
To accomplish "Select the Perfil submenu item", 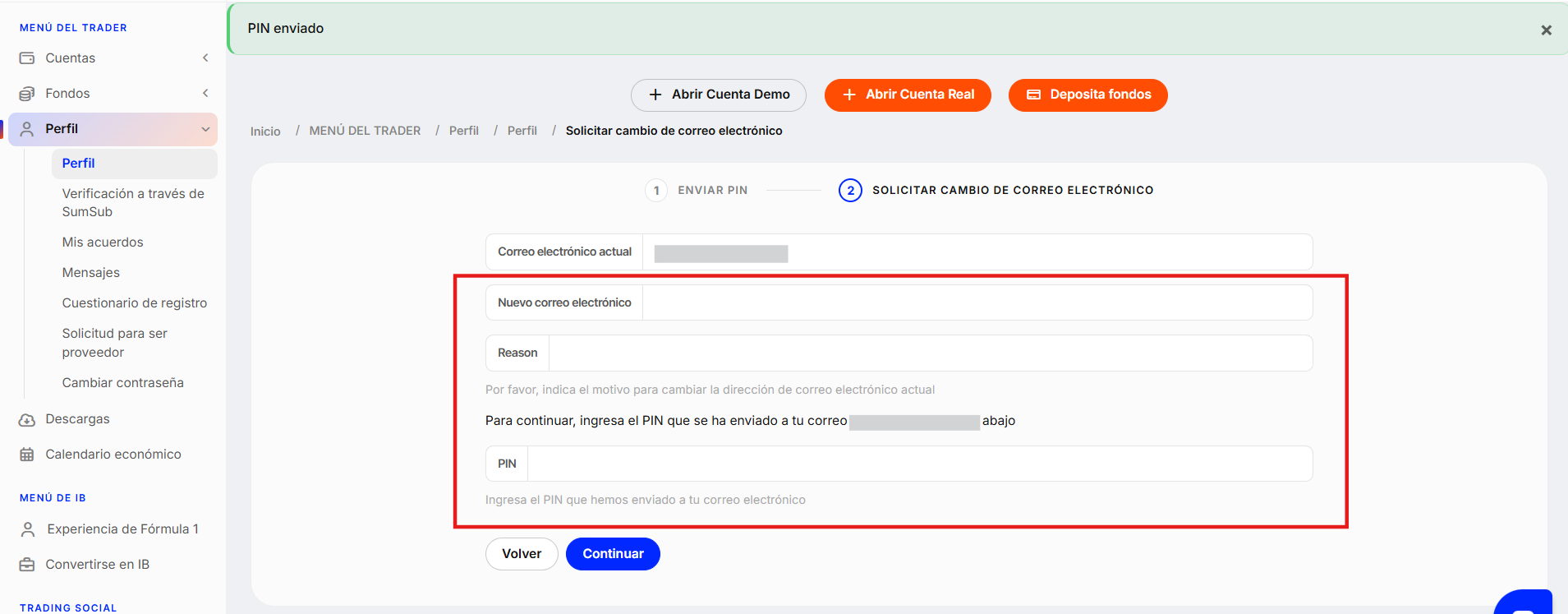I will click(x=135, y=164).
